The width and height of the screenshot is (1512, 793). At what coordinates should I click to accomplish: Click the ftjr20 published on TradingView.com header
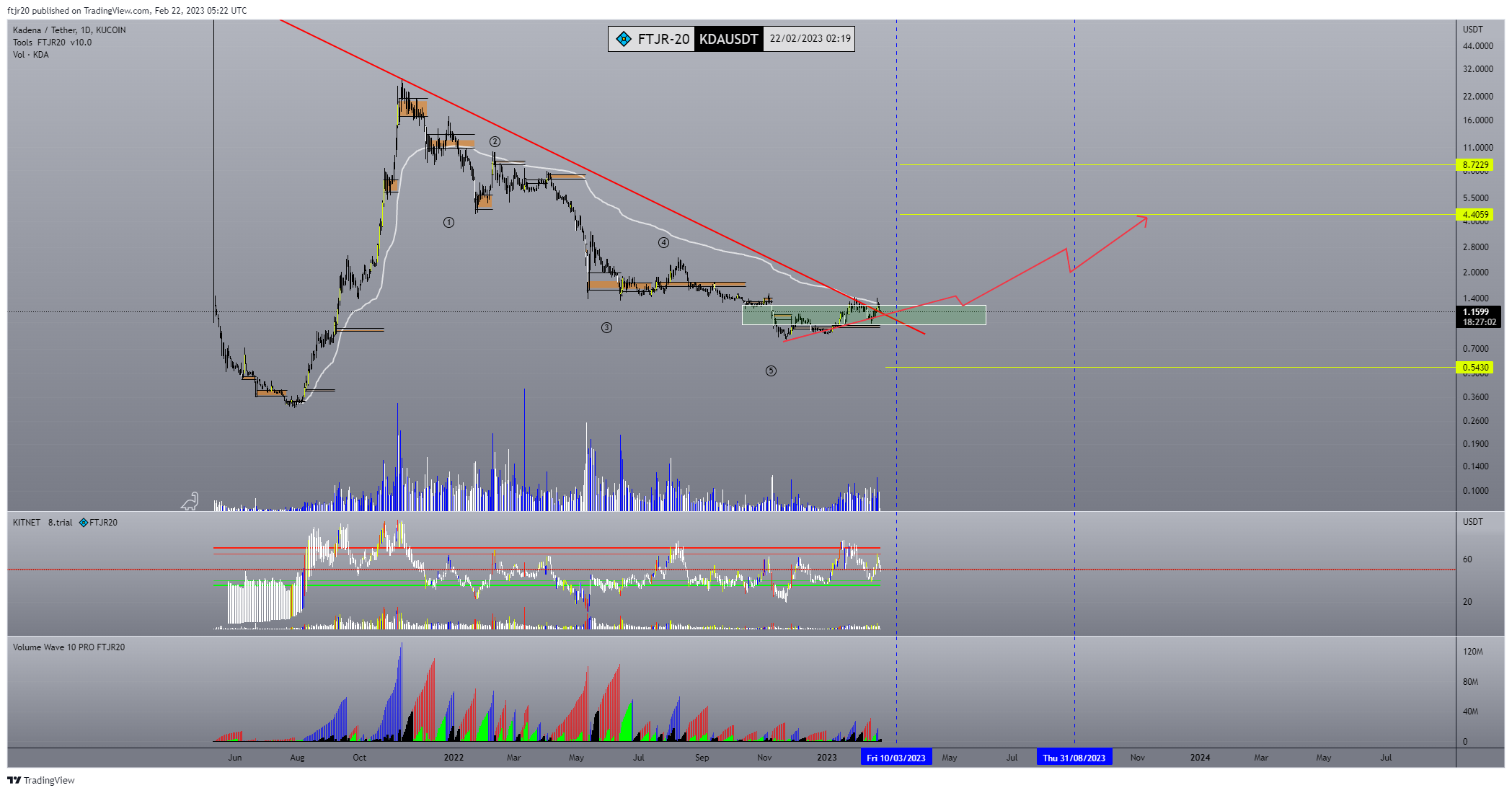coord(127,11)
